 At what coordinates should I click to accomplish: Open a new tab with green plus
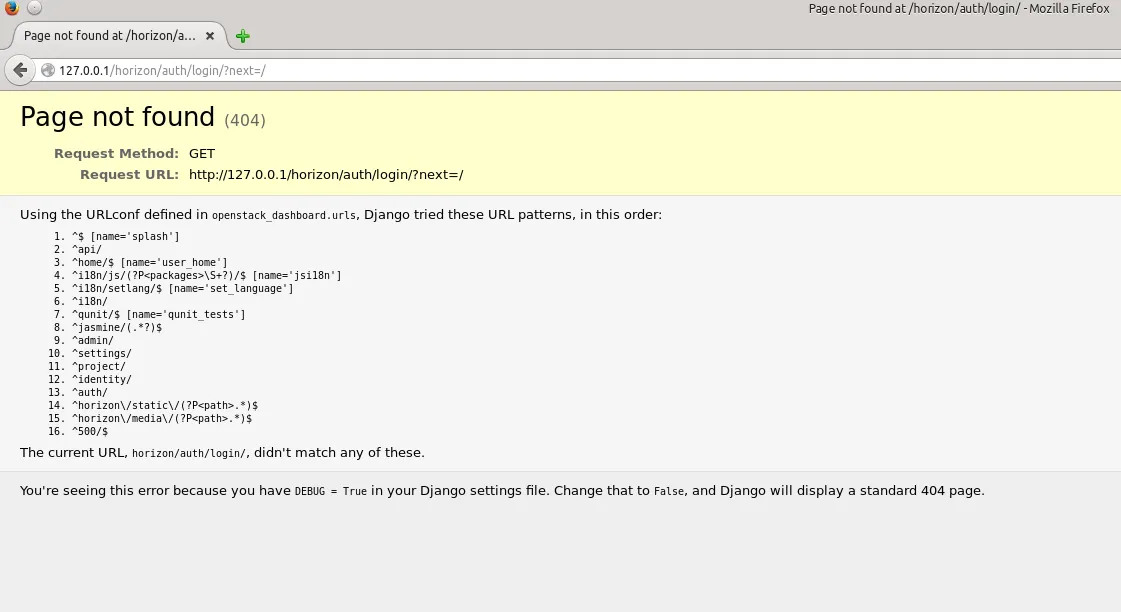(x=243, y=36)
